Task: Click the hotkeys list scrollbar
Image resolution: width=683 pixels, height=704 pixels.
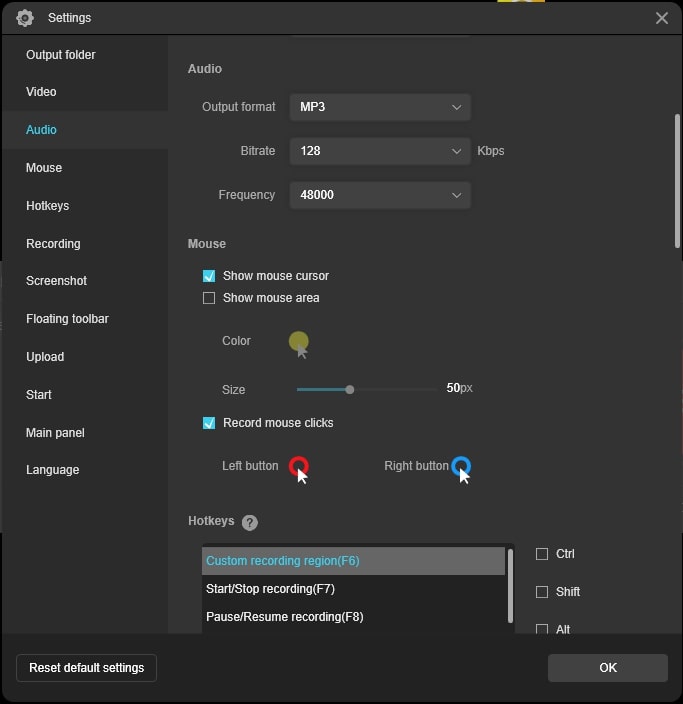Action: coord(510,586)
